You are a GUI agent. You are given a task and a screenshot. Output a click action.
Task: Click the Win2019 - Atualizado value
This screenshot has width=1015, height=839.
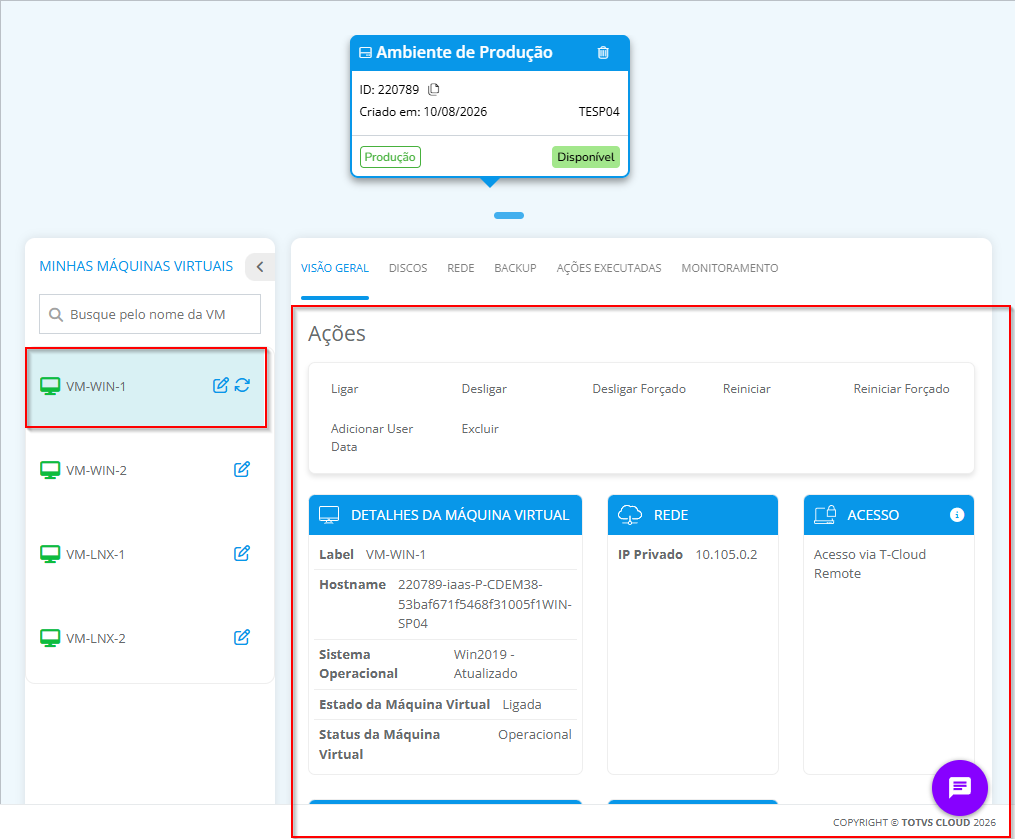pyautogui.click(x=485, y=664)
